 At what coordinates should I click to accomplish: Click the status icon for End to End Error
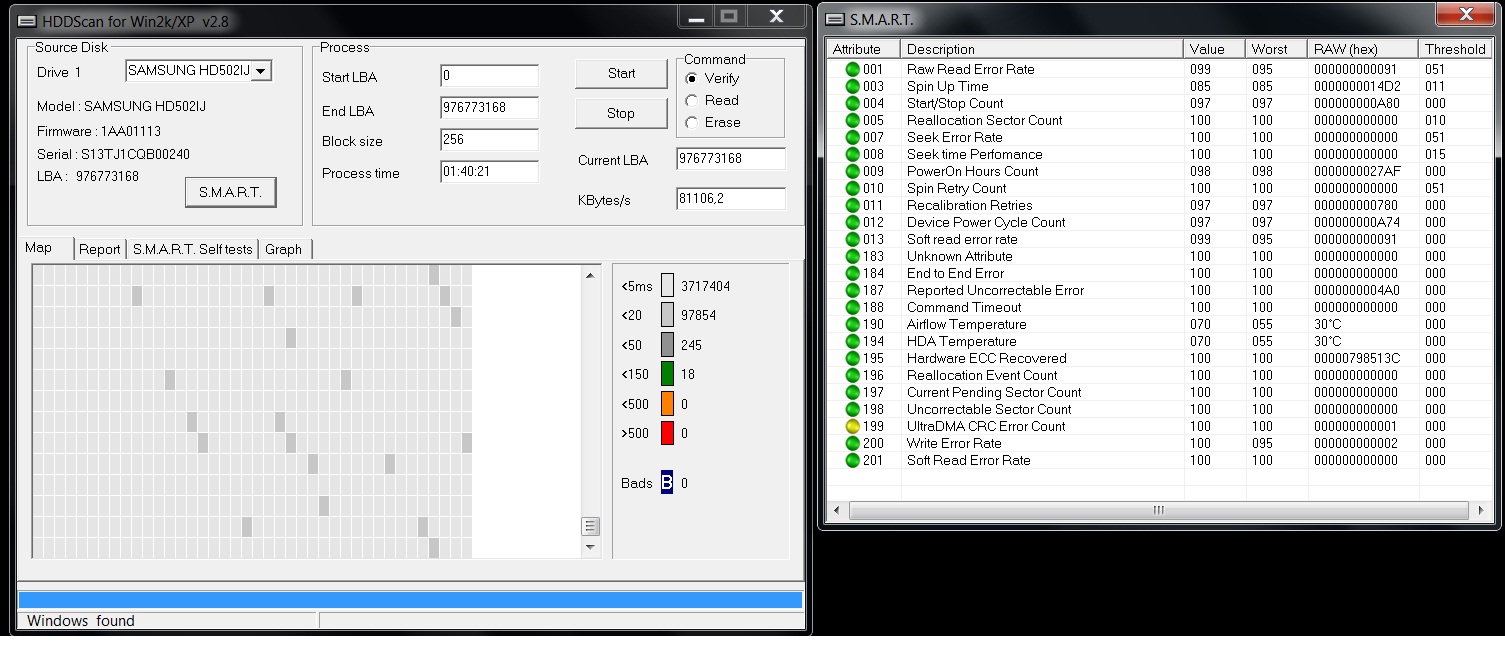852,273
